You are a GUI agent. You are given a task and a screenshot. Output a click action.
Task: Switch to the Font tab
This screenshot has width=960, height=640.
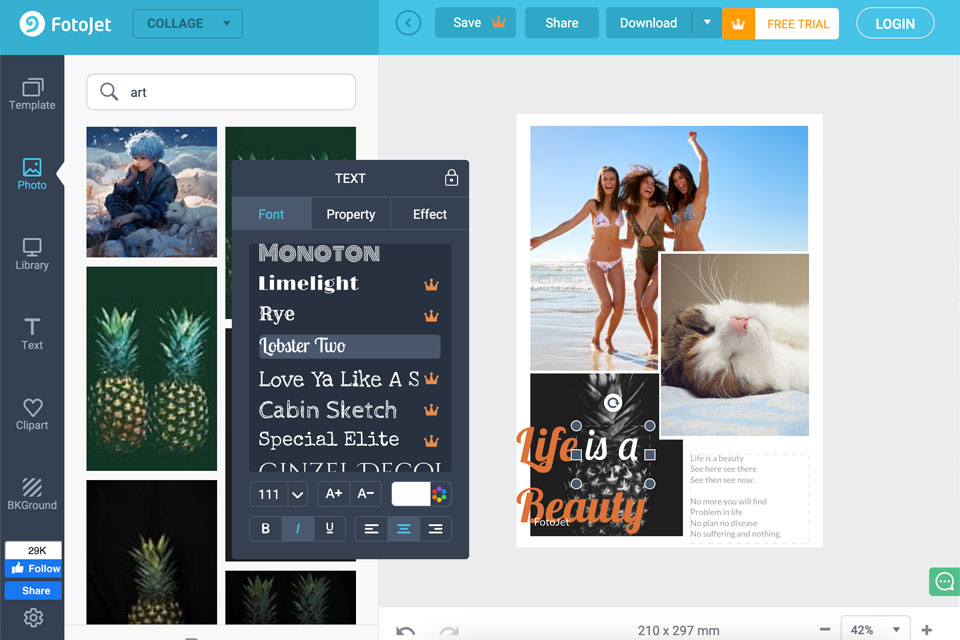(x=271, y=214)
